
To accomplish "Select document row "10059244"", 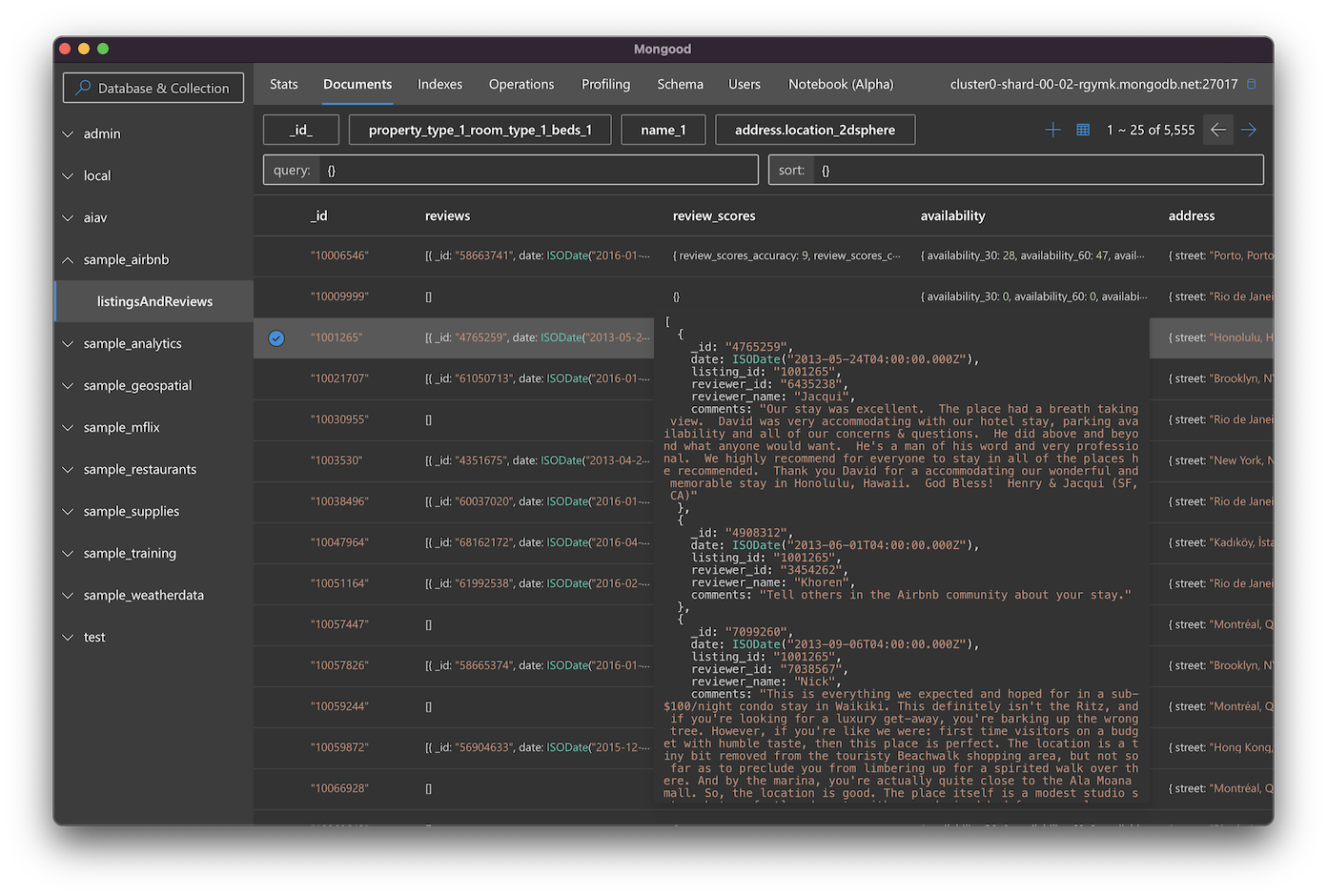I will tap(454, 706).
